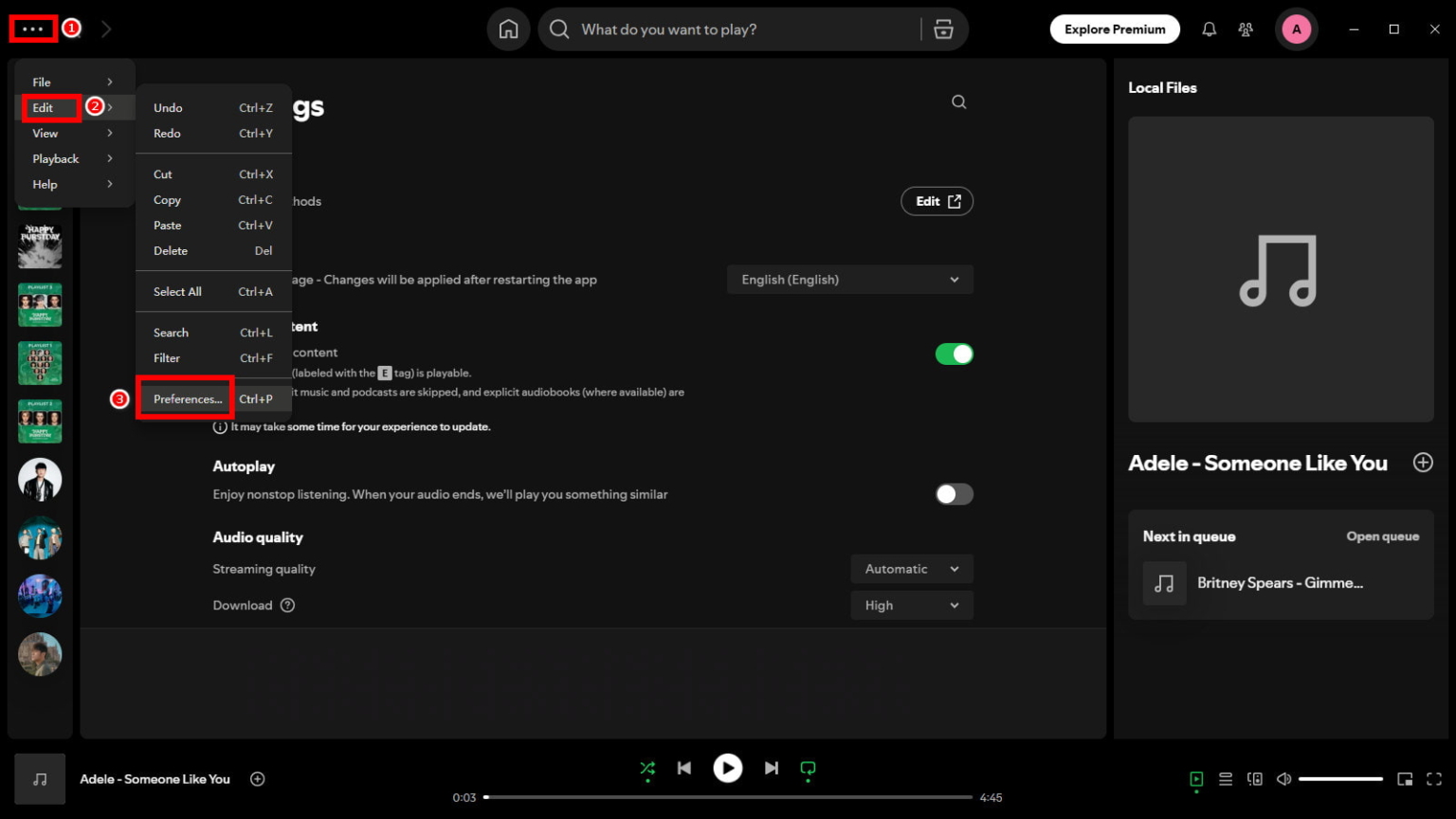This screenshot has width=1456, height=819.
Task: Switch to miniplayer mode
Action: coord(1406,778)
